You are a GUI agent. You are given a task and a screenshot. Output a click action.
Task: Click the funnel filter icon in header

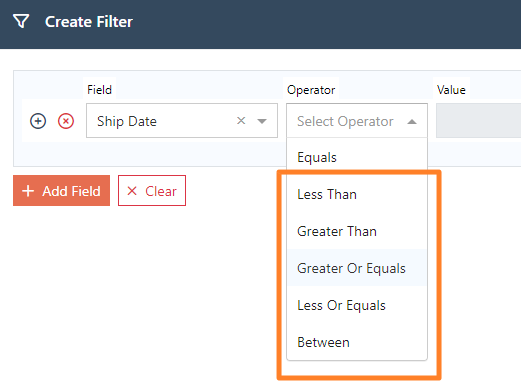point(21,21)
